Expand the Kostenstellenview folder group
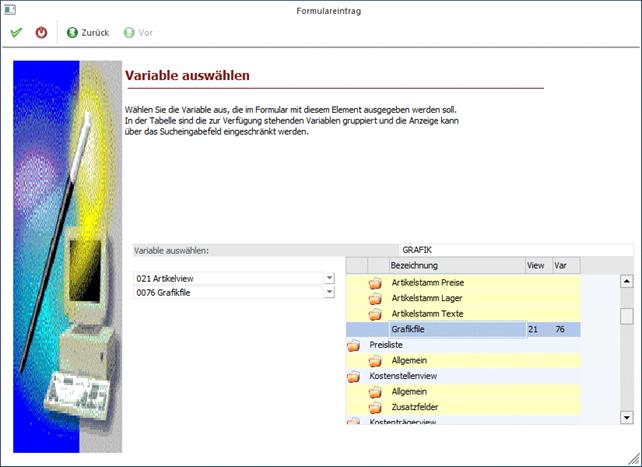This screenshot has width=642, height=467. point(353,376)
